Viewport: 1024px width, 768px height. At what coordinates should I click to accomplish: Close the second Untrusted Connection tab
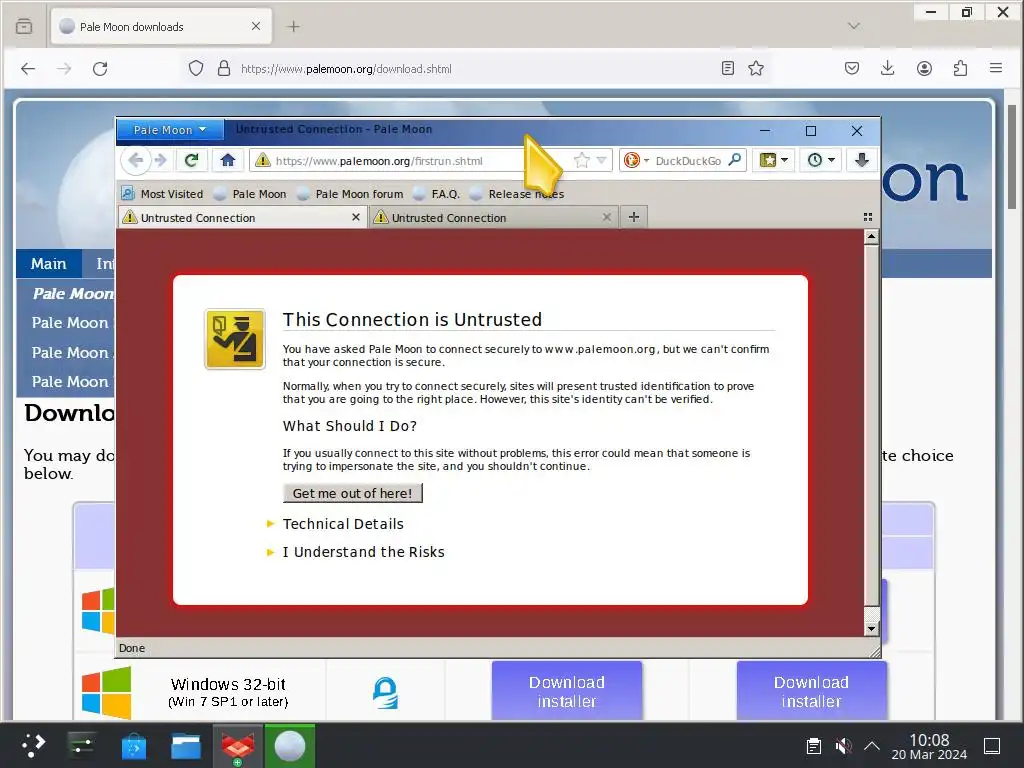tap(607, 217)
